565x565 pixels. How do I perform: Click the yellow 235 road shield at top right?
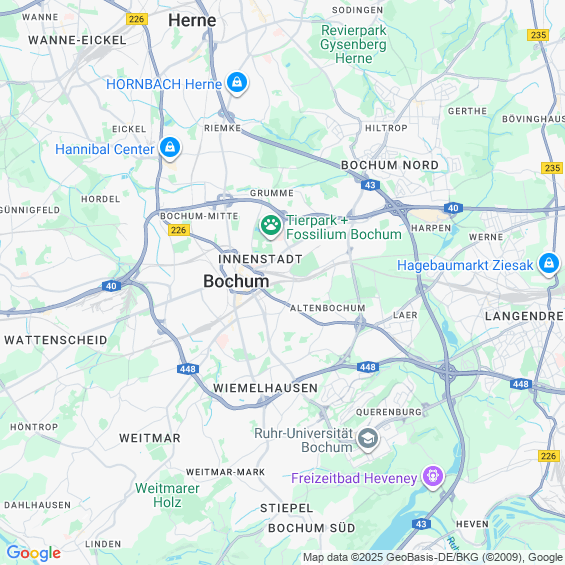point(538,35)
